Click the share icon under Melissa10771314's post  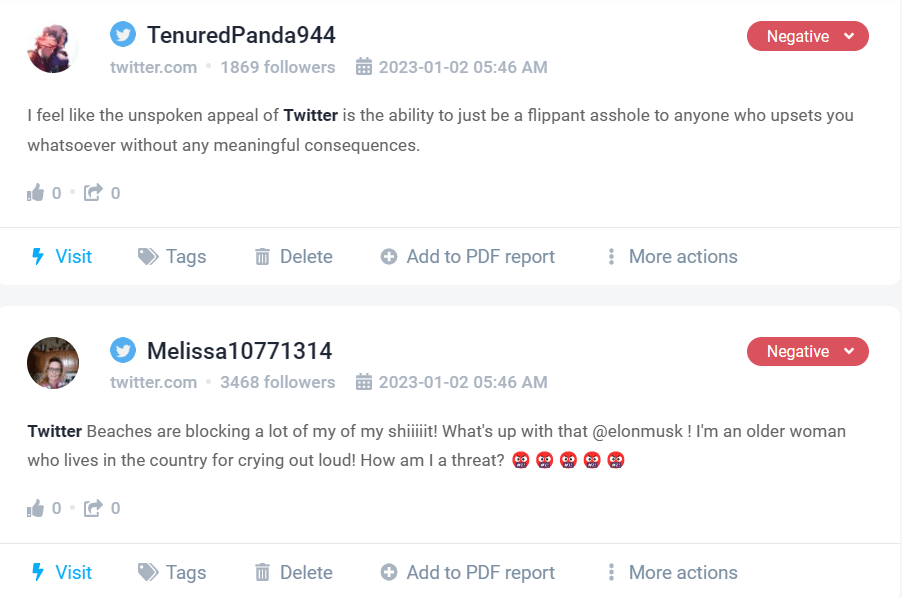click(92, 508)
